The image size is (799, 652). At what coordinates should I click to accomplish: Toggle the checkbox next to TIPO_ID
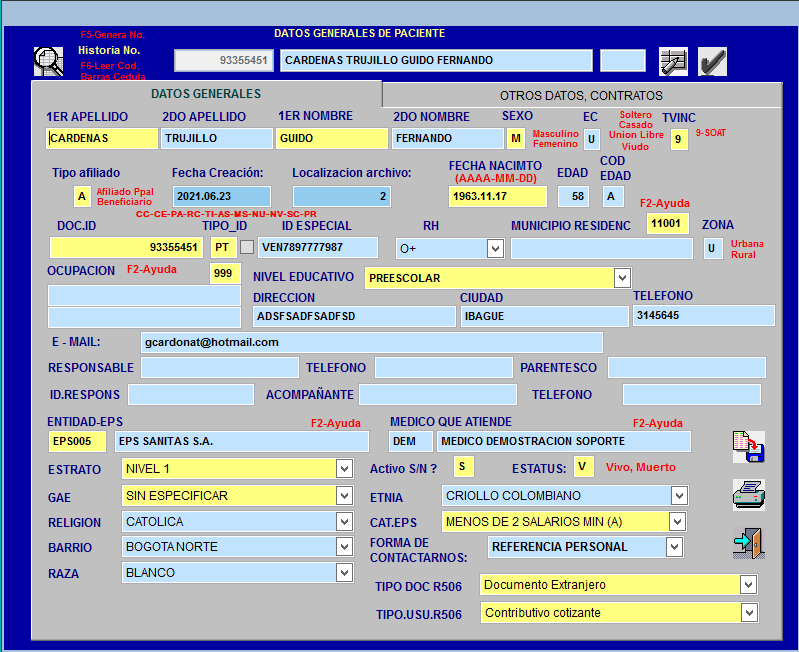coord(247,247)
